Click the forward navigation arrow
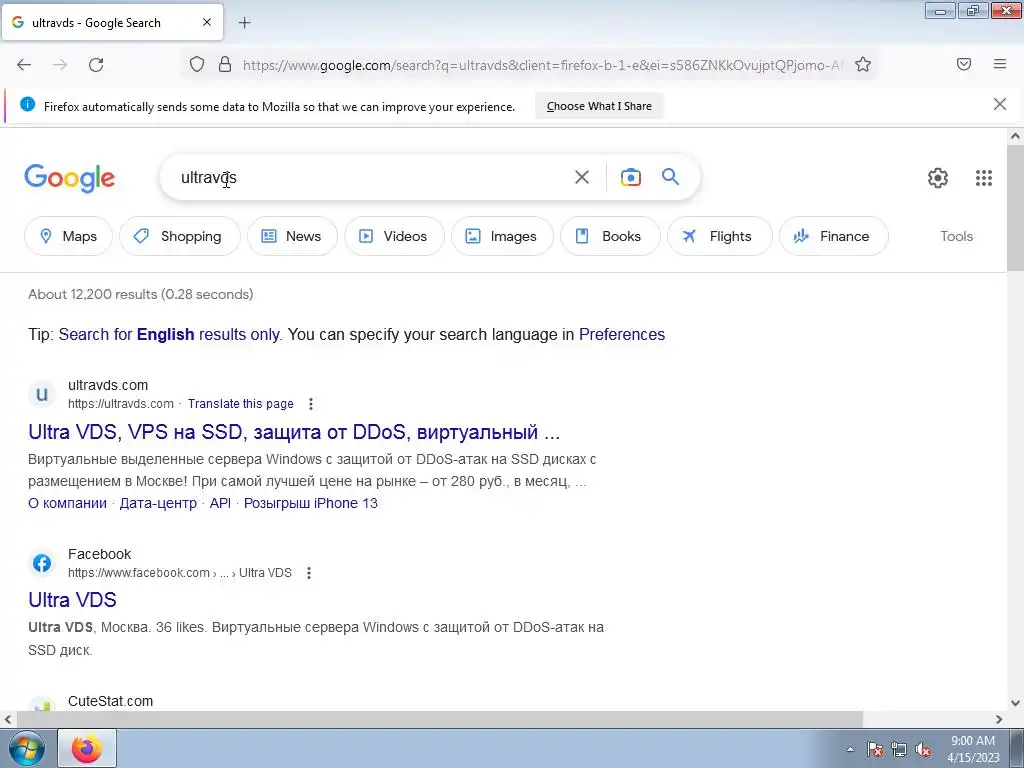This screenshot has width=1024, height=768. (x=60, y=65)
